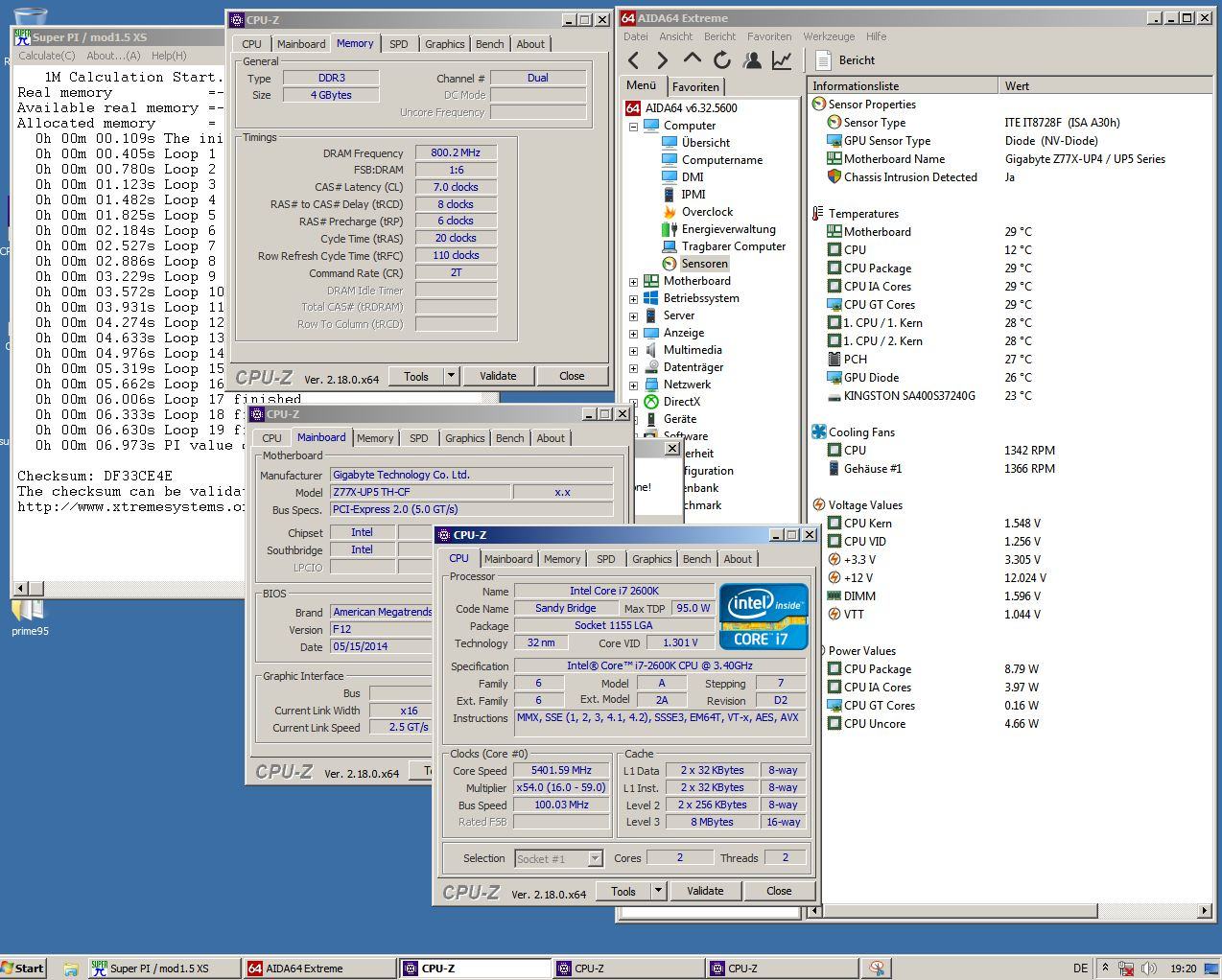The height and width of the screenshot is (980, 1222).
Task: Click Close button in CPU-Z Memory window
Action: (x=572, y=376)
